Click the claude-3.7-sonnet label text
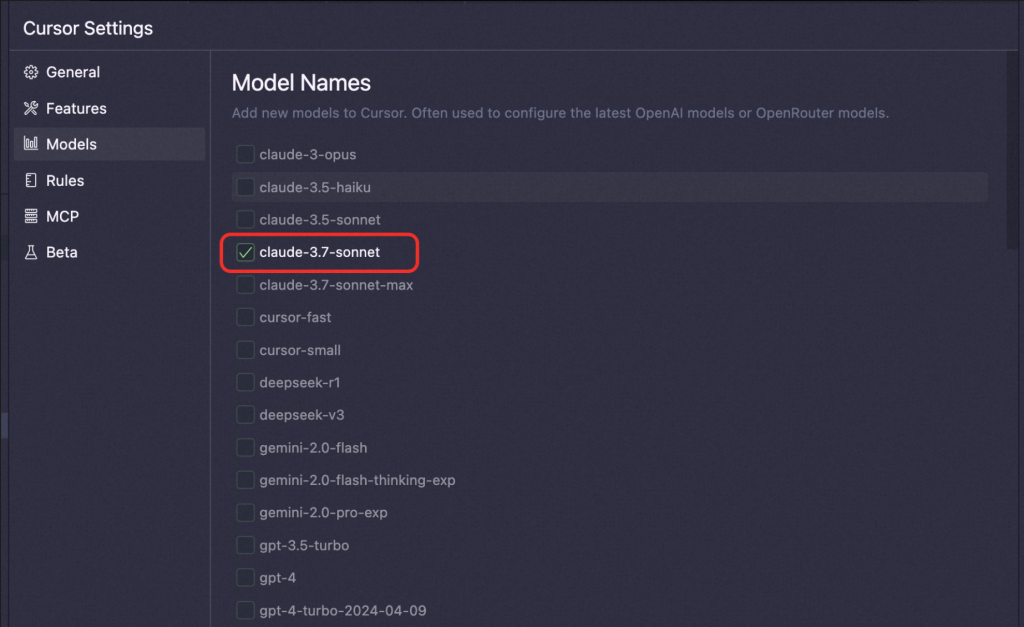The height and width of the screenshot is (627, 1024). tap(319, 252)
